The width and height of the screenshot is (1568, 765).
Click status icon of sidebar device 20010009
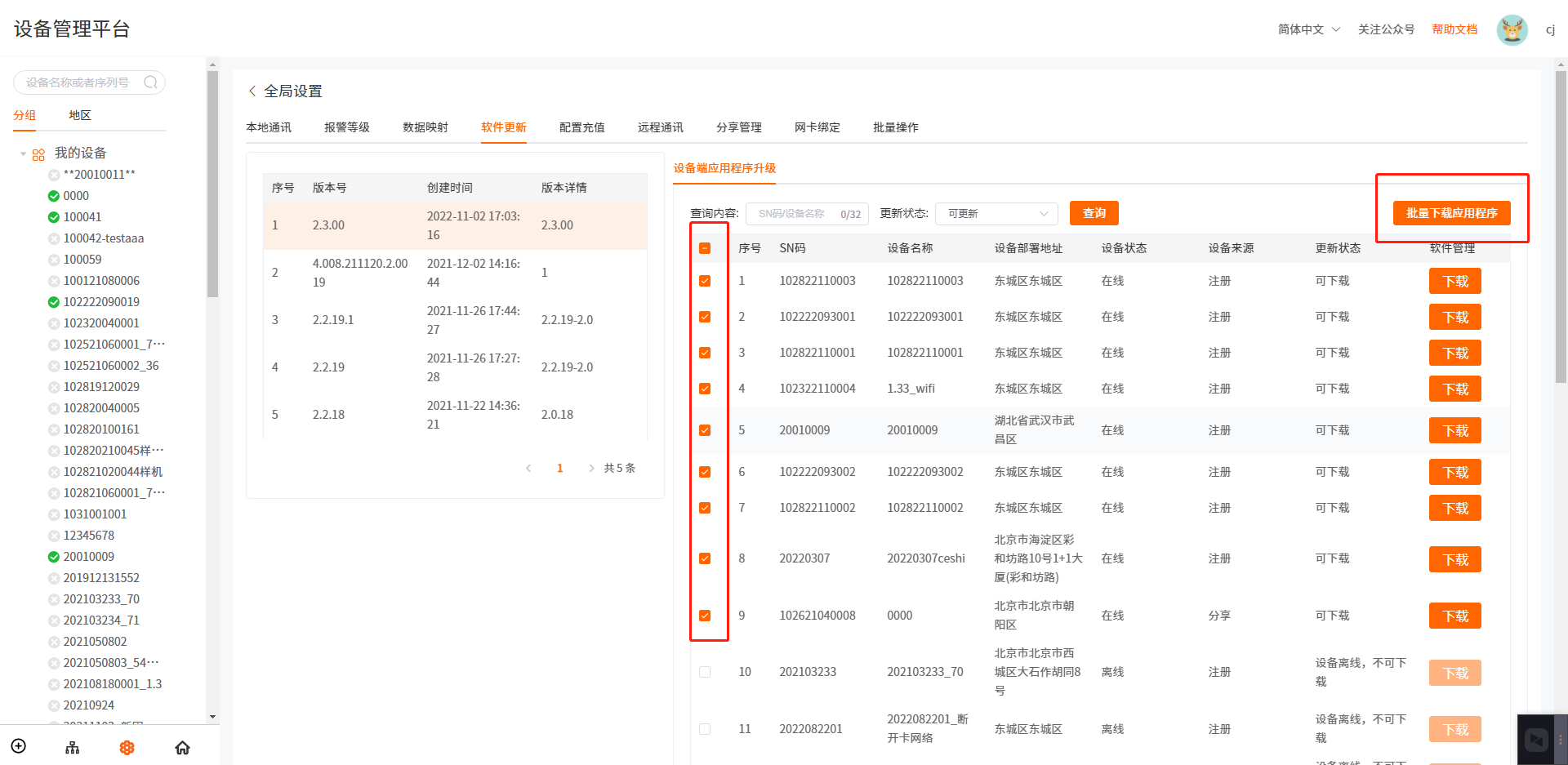[54, 557]
